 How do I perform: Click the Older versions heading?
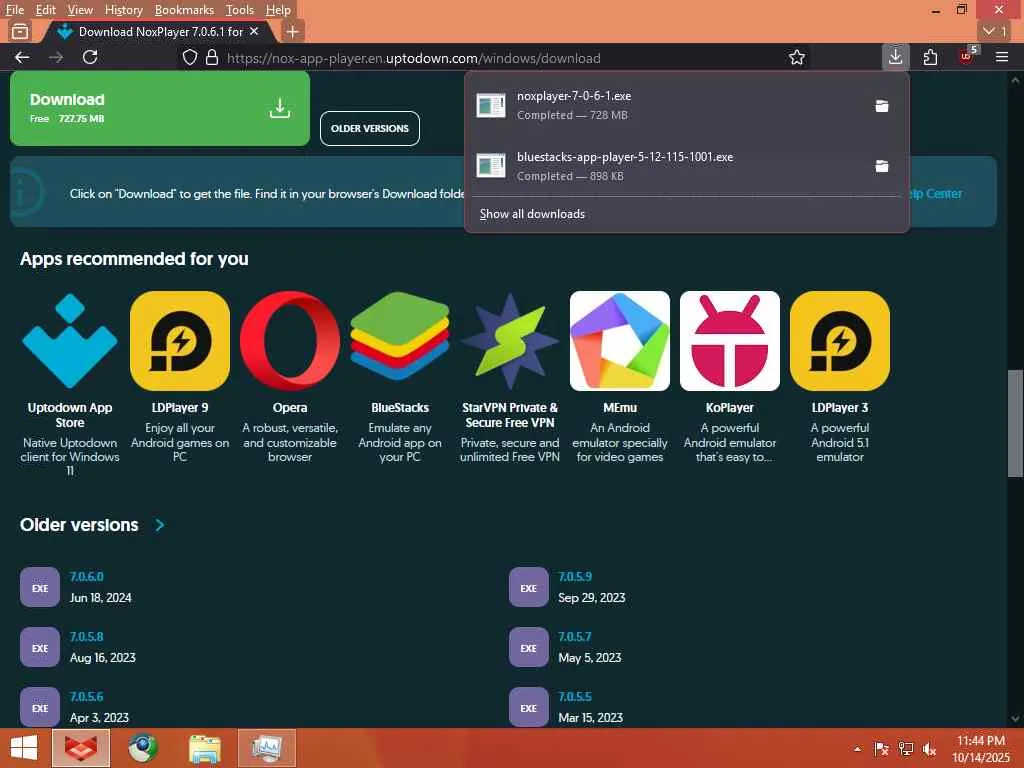(x=79, y=525)
